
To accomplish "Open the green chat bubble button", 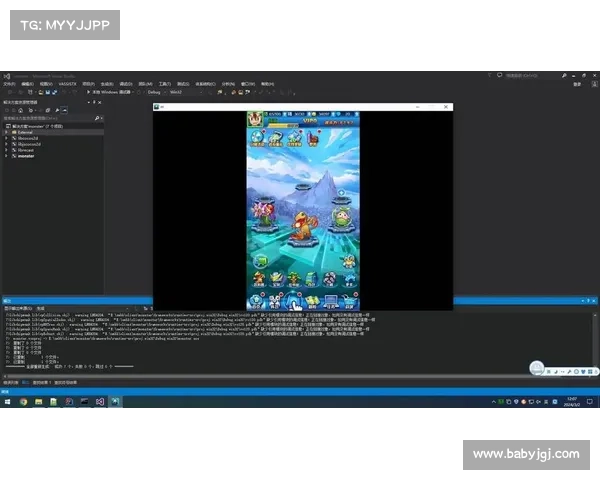I will (261, 261).
